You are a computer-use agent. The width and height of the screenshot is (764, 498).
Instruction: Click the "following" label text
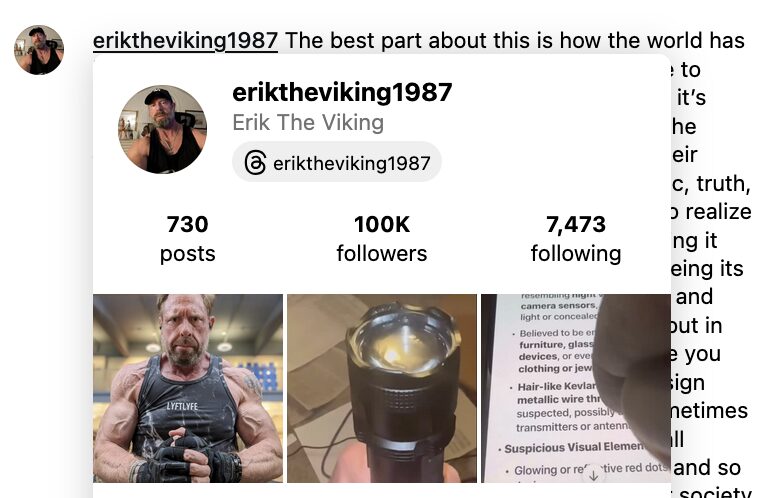[576, 254]
